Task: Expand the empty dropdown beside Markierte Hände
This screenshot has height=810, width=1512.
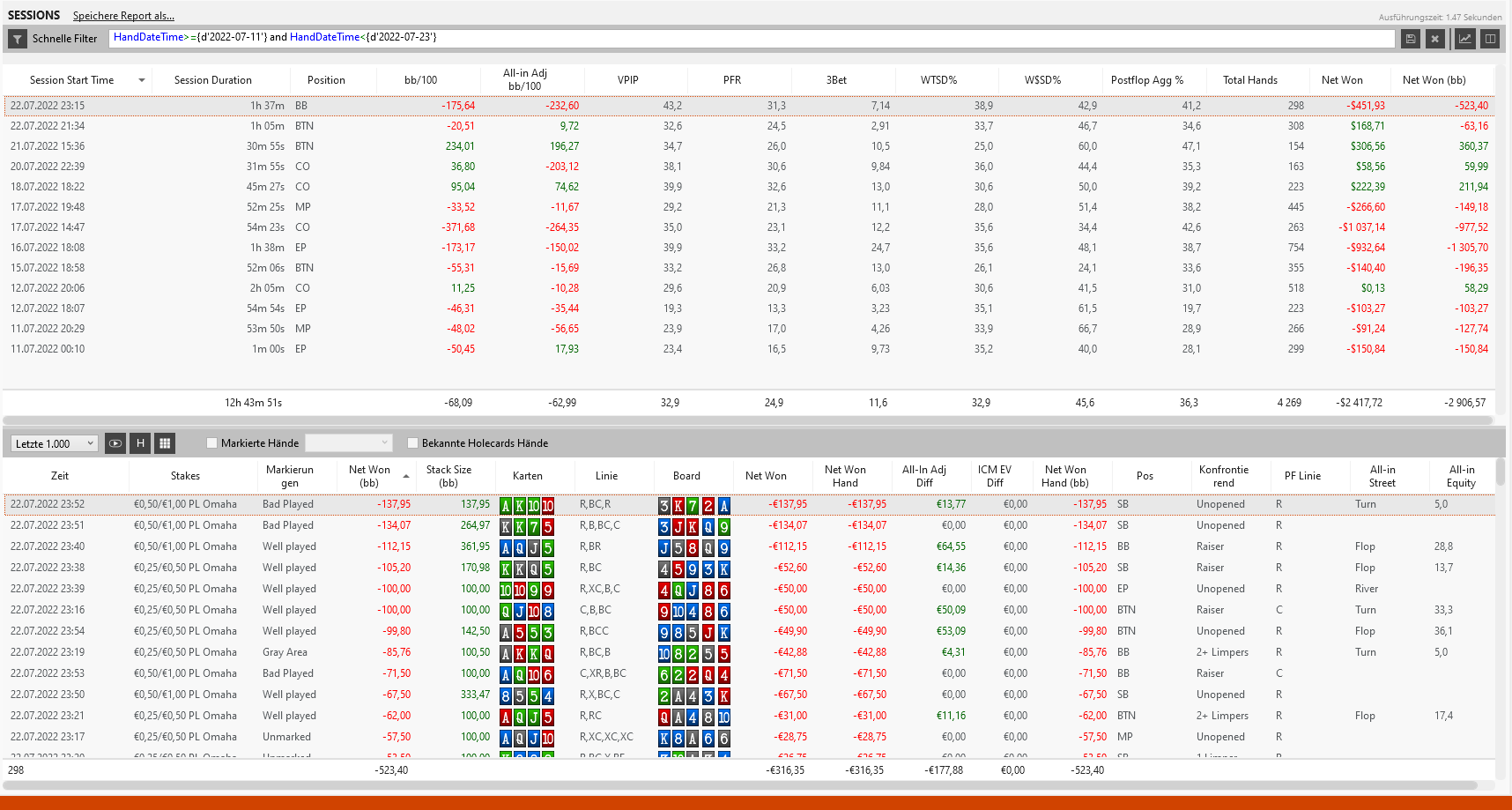Action: 348,443
